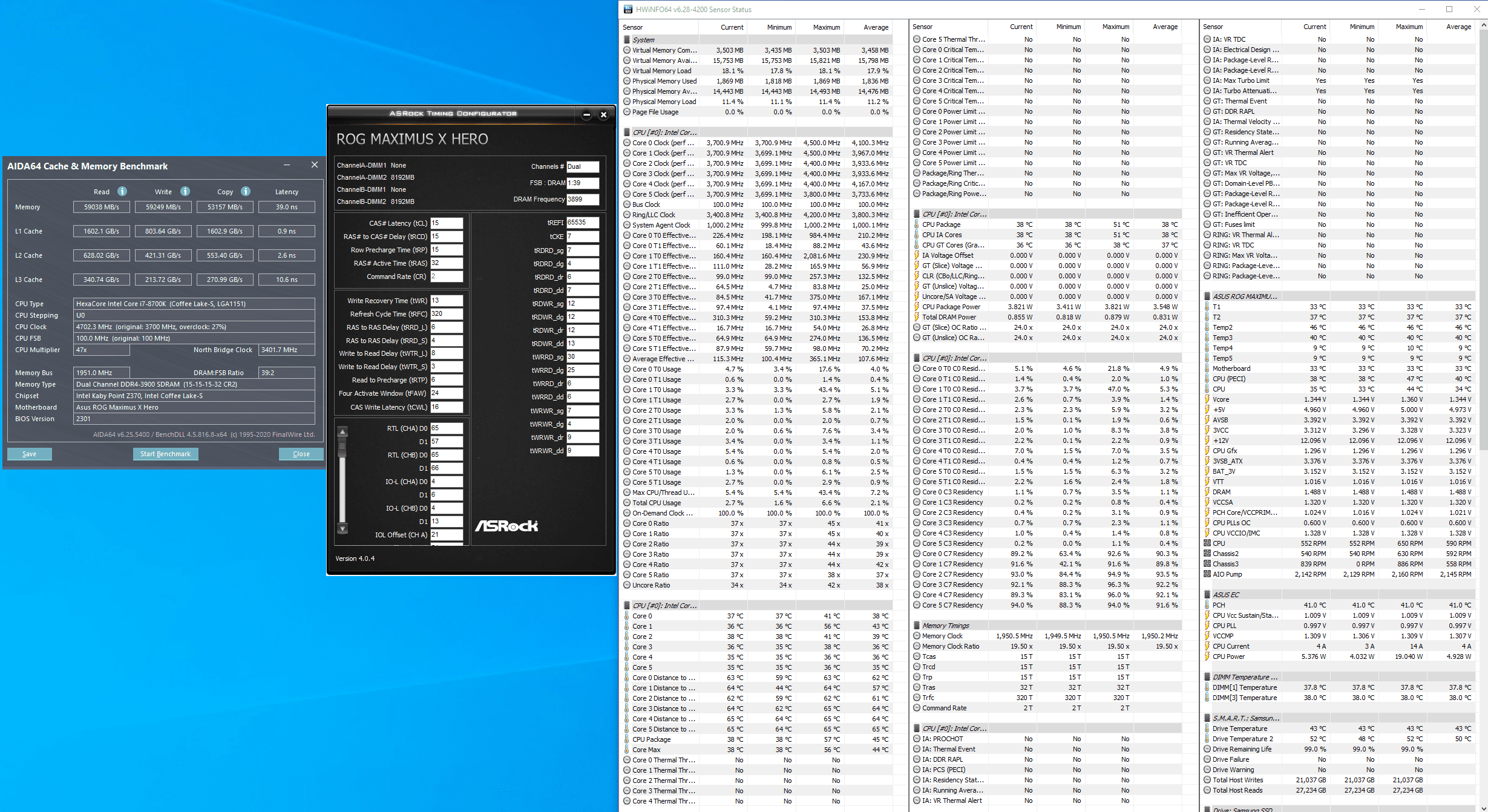This screenshot has width=1488, height=812.
Task: Click the sensor icon beside Page File Usage
Action: (627, 112)
